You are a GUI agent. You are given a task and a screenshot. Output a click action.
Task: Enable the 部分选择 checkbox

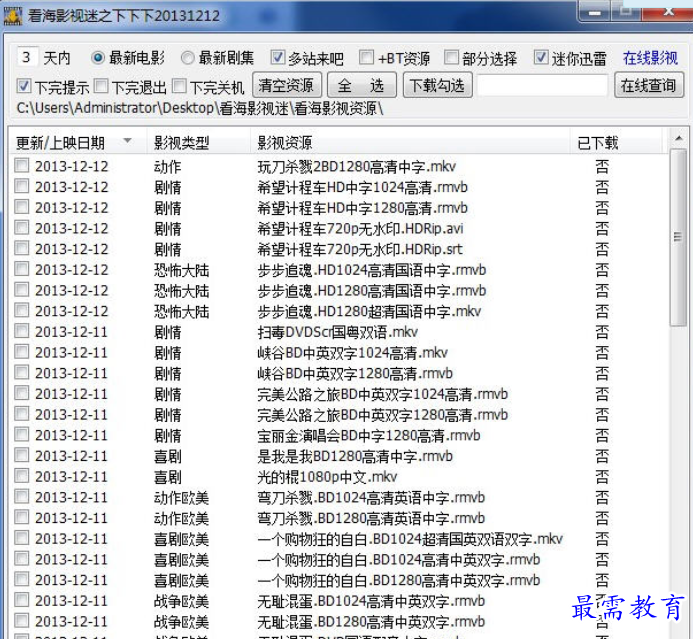pos(451,57)
